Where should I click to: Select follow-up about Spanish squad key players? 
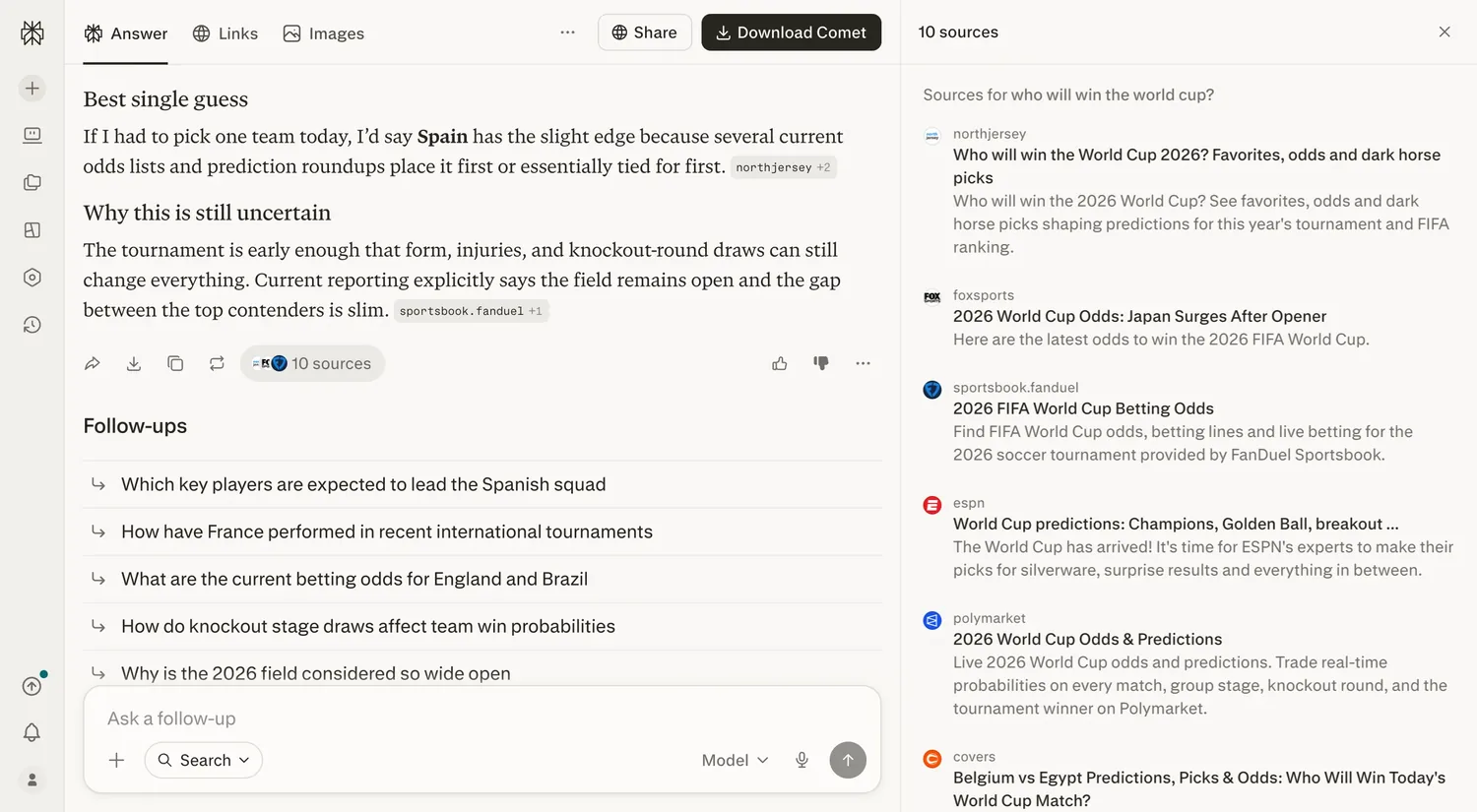click(x=482, y=484)
